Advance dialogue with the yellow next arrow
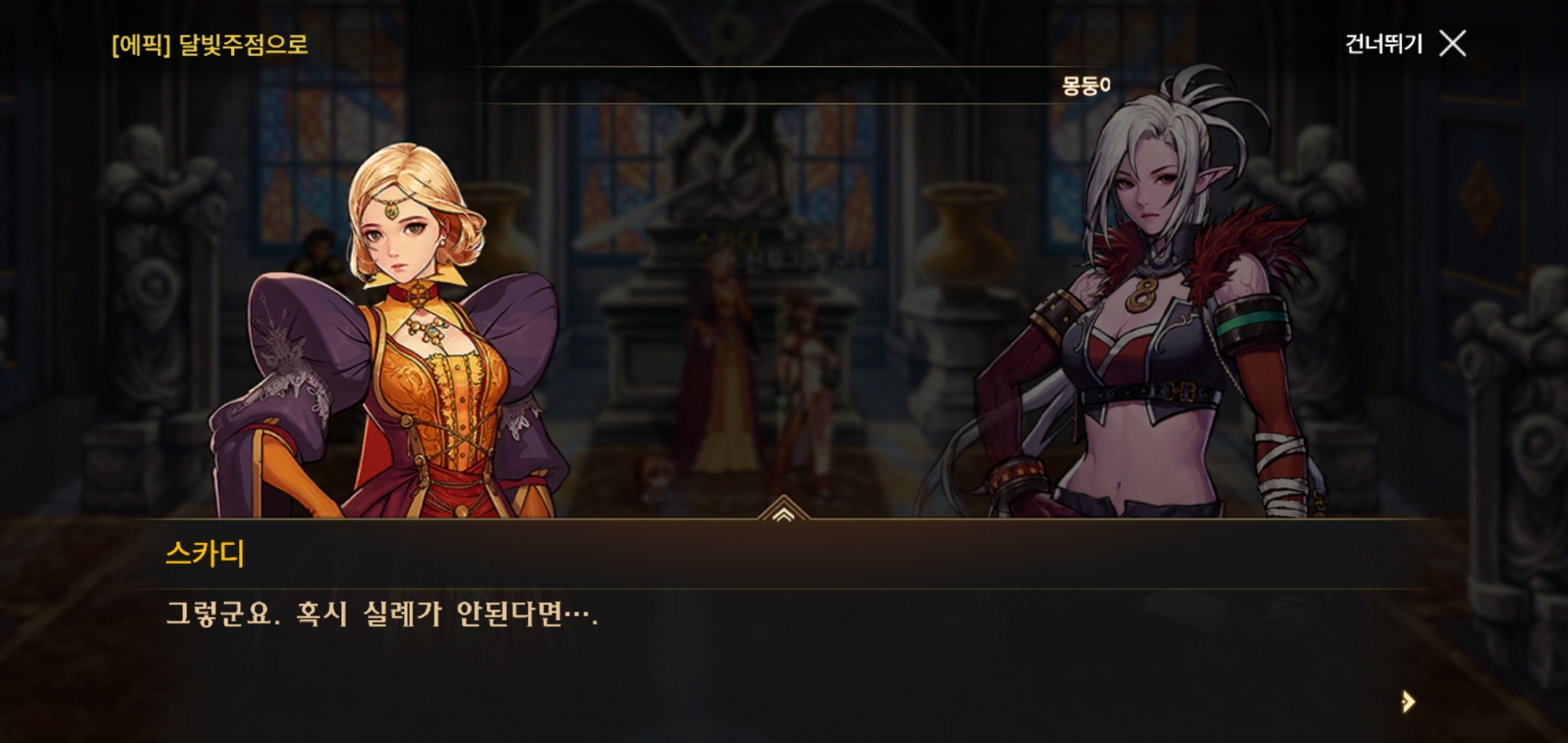 pos(1408,703)
